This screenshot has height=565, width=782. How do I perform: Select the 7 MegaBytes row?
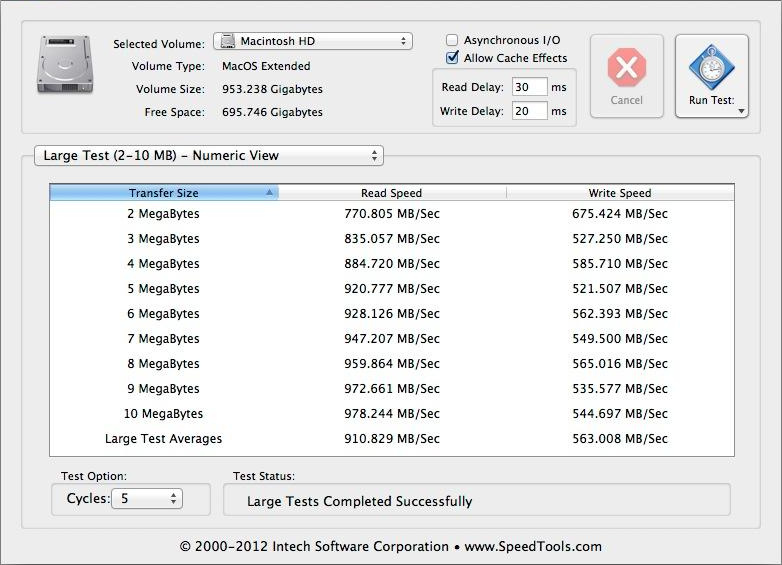click(392, 338)
